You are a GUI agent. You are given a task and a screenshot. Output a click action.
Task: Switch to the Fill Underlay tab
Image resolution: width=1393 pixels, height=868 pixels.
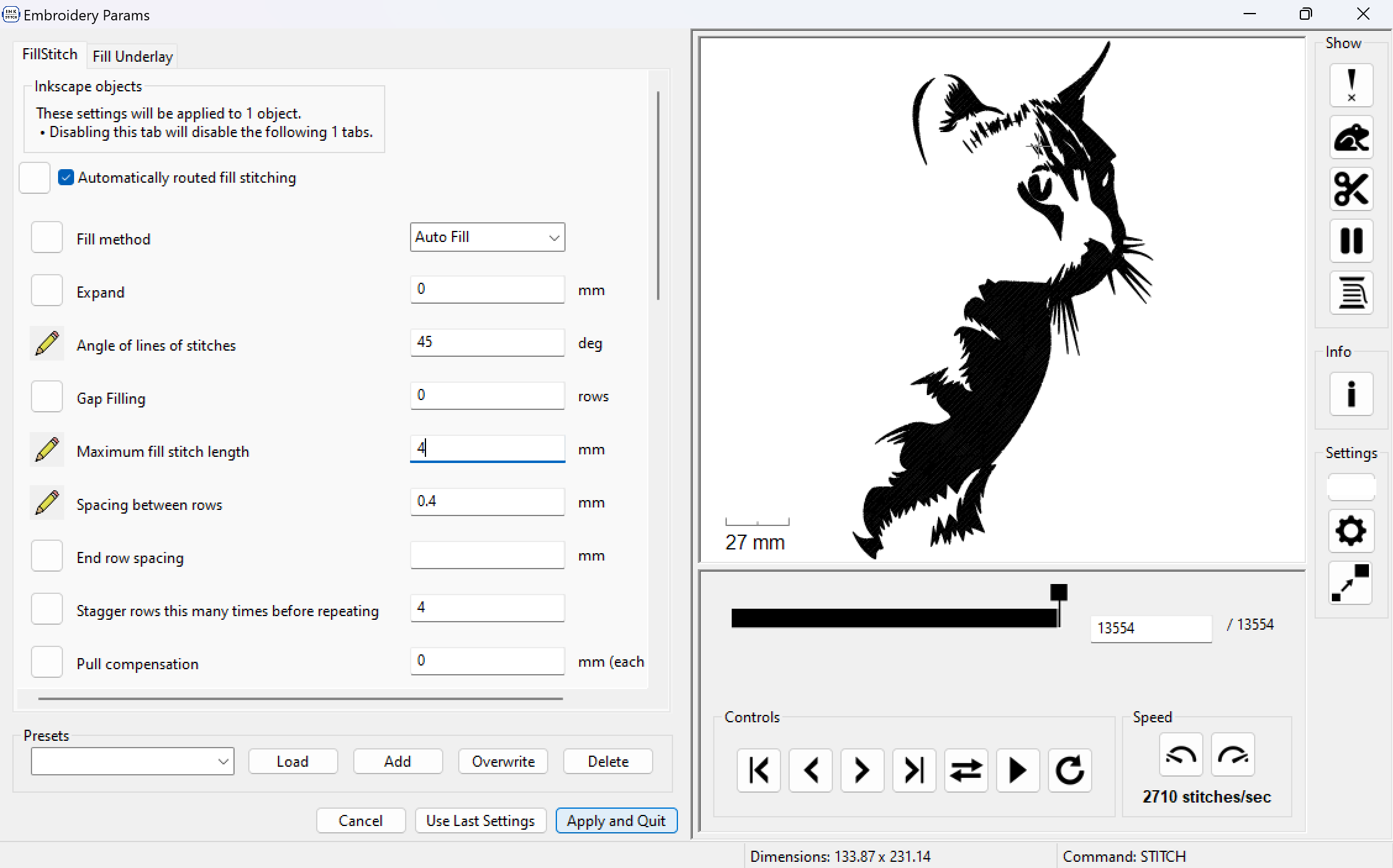[133, 56]
